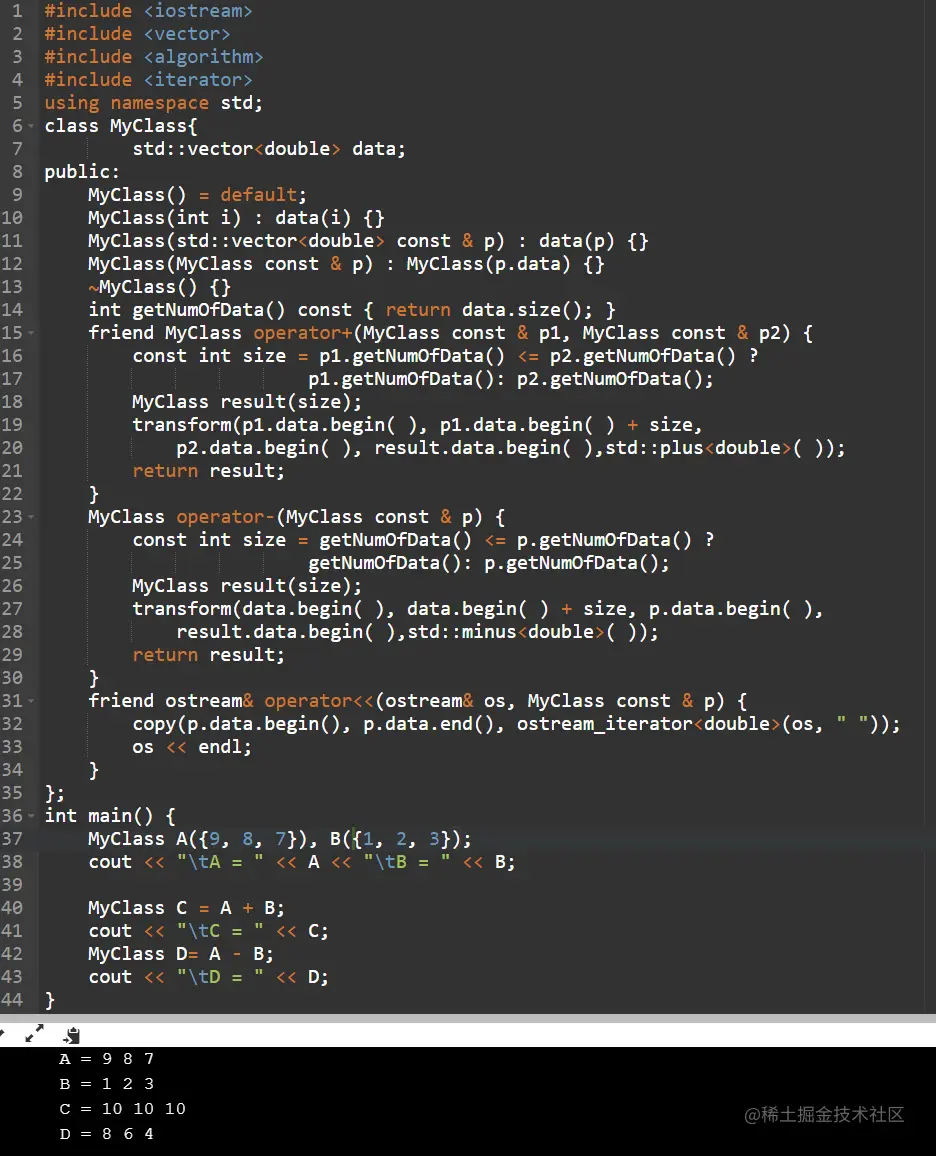Collapse the operator<< function fold arrow
Screen dimensions: 936x1156
pos(31,701)
